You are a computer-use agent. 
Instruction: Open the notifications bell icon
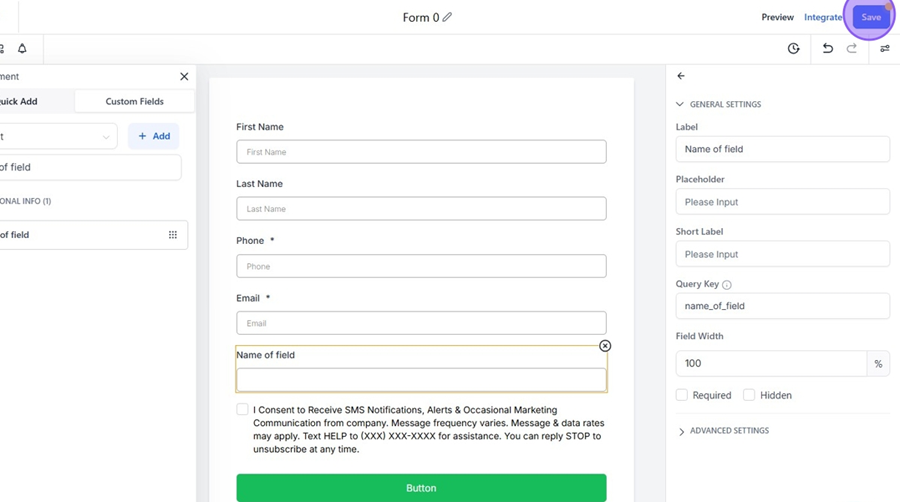(x=22, y=48)
